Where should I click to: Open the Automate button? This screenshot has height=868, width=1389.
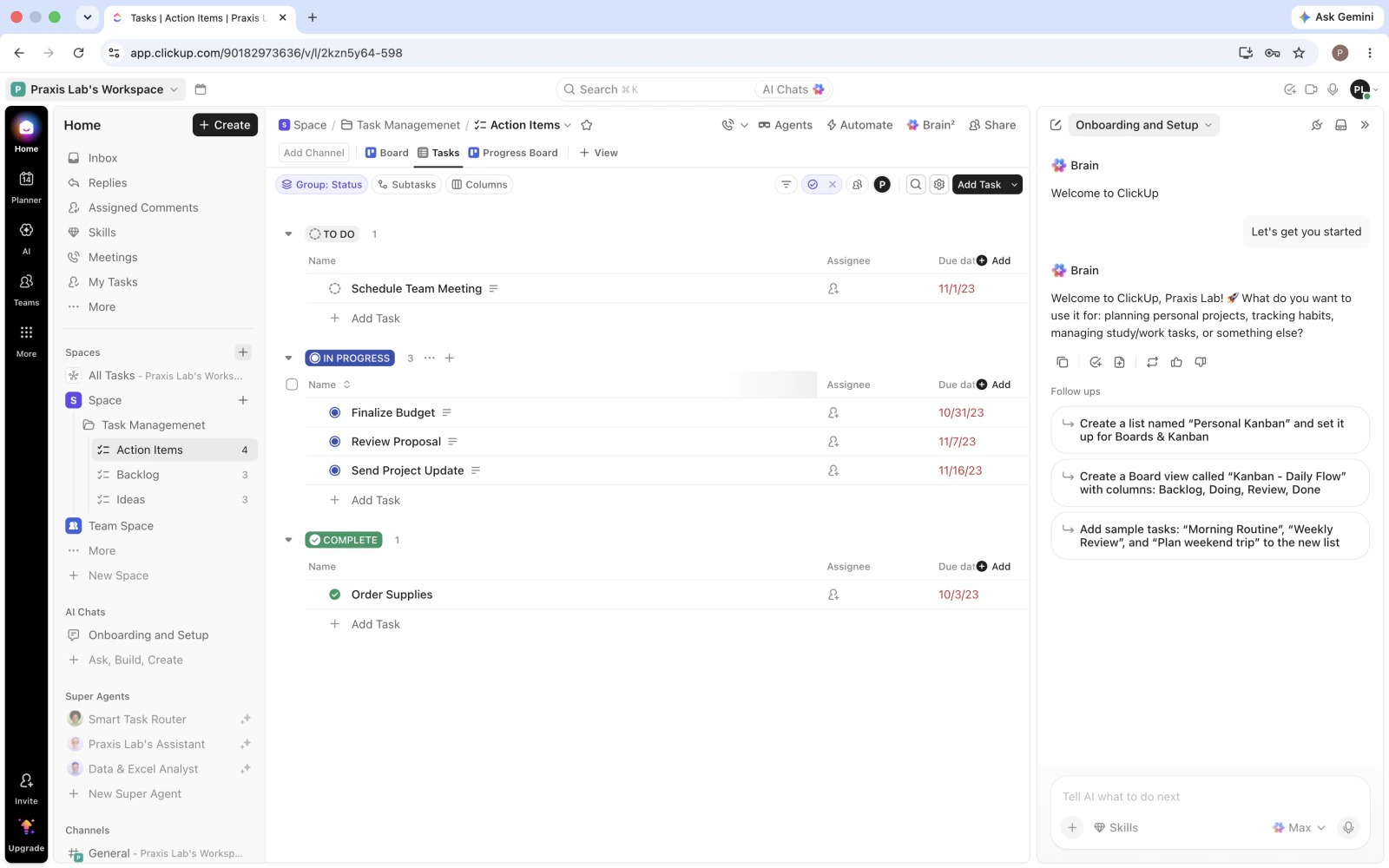(x=859, y=125)
